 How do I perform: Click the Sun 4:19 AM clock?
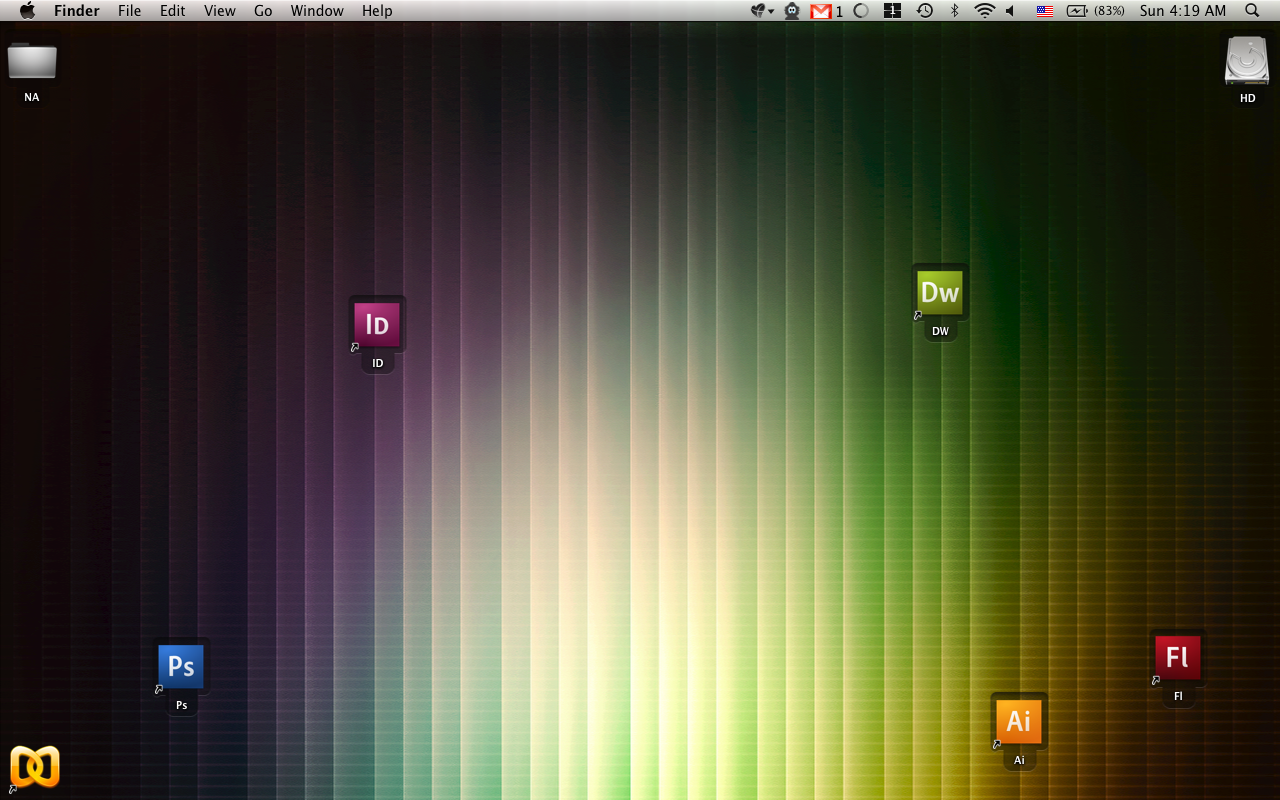tap(1183, 10)
